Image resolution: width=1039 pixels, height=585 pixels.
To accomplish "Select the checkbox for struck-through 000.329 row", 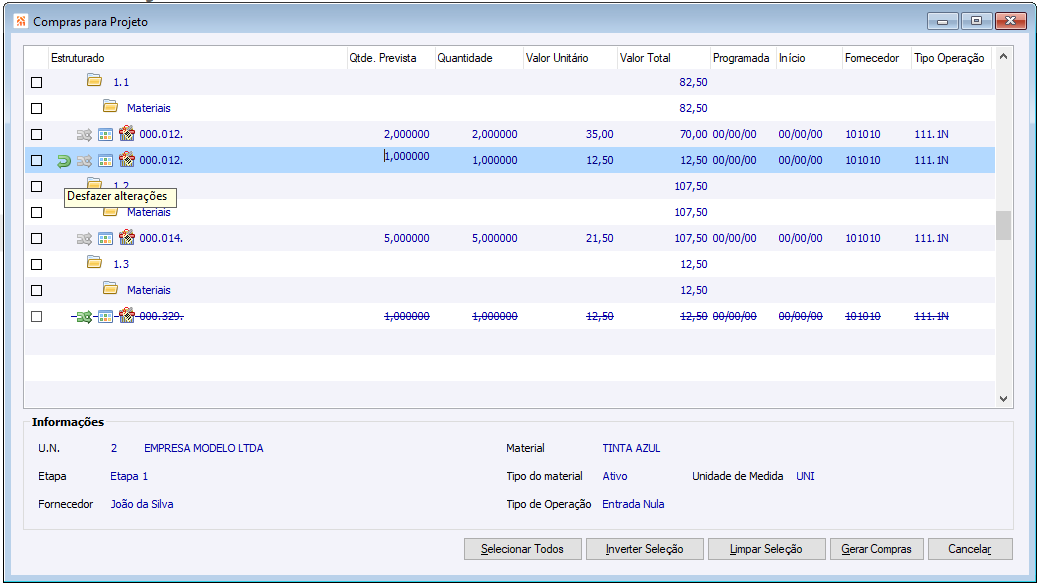I will 36,317.
